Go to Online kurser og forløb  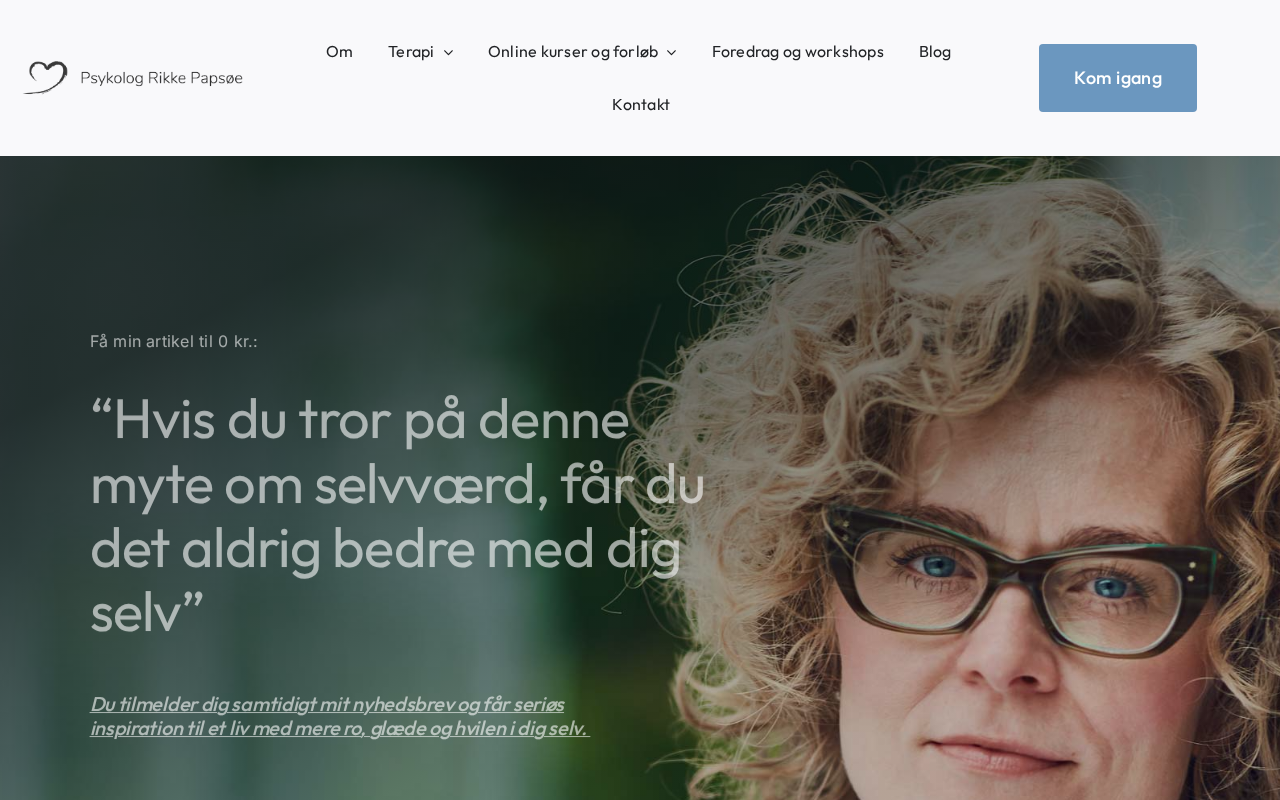[x=573, y=51]
